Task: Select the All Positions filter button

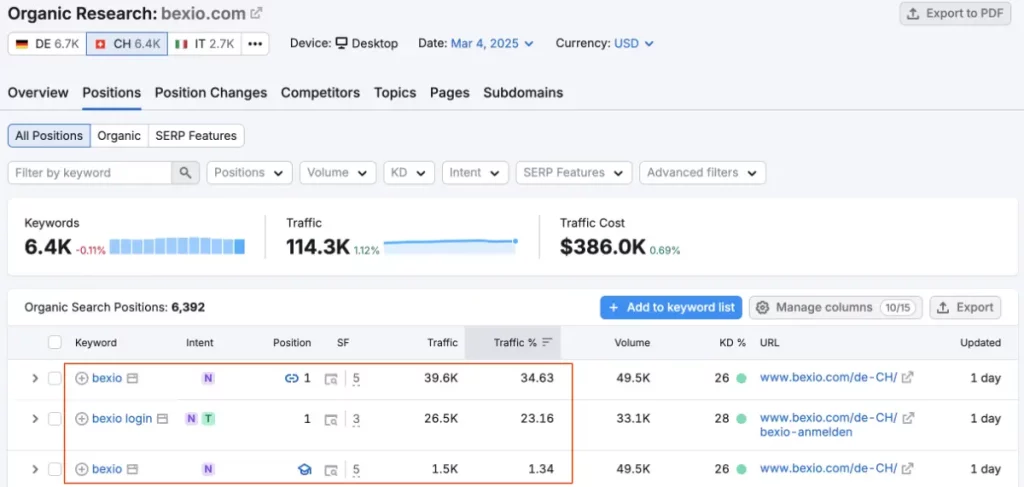Action: pyautogui.click(x=49, y=136)
